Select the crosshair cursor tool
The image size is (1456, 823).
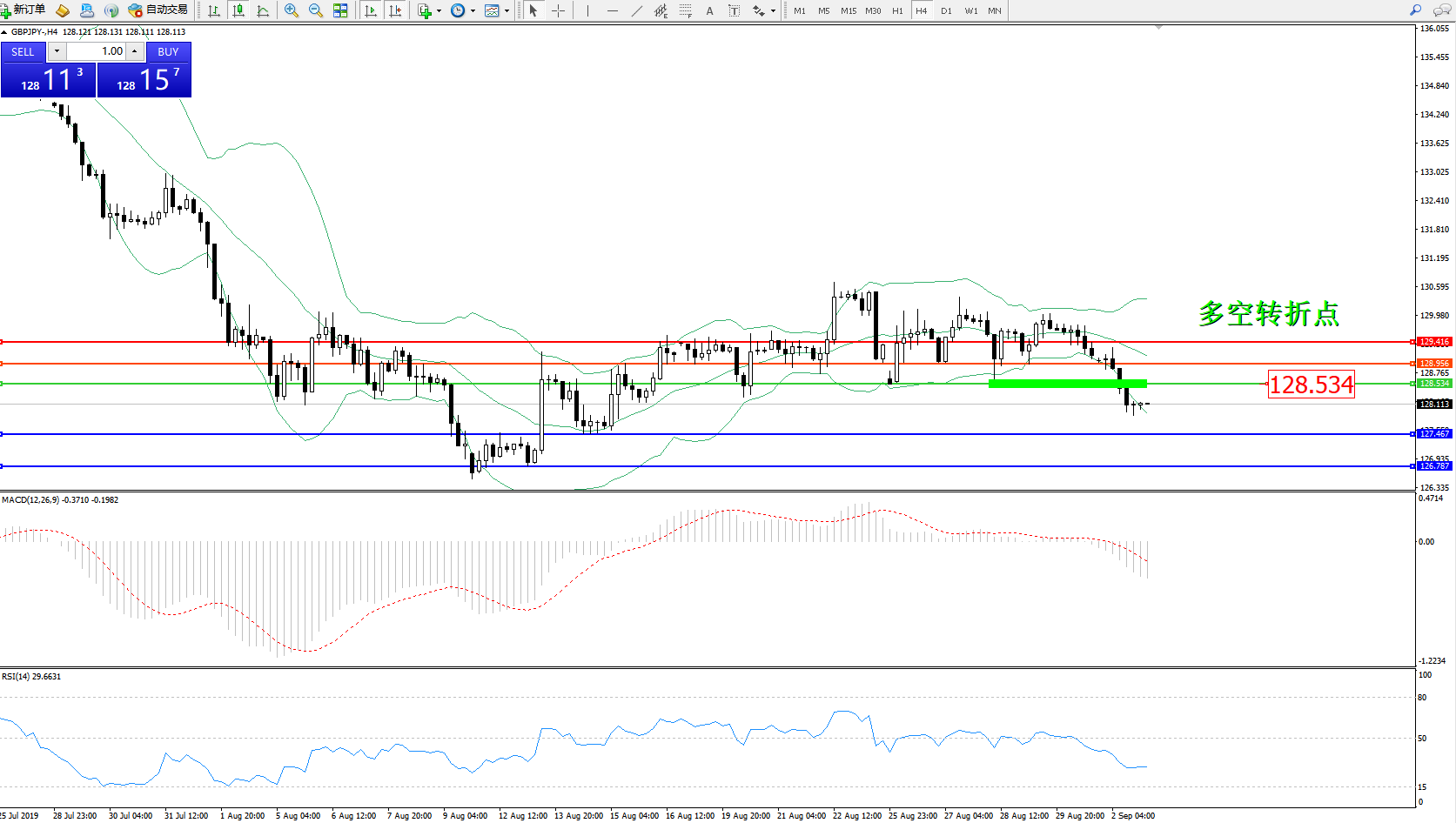point(559,10)
